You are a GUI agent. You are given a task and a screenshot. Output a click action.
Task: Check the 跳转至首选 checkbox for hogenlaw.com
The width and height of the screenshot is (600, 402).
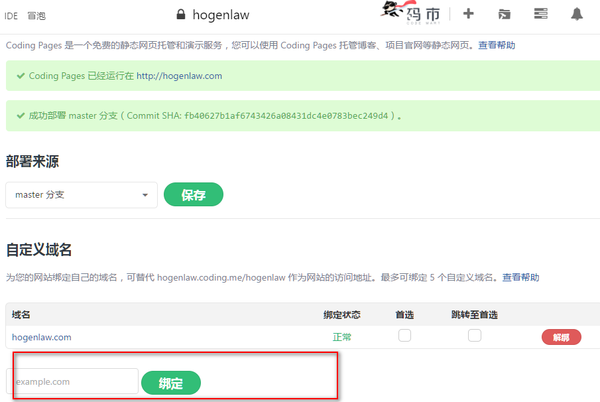click(x=474, y=336)
